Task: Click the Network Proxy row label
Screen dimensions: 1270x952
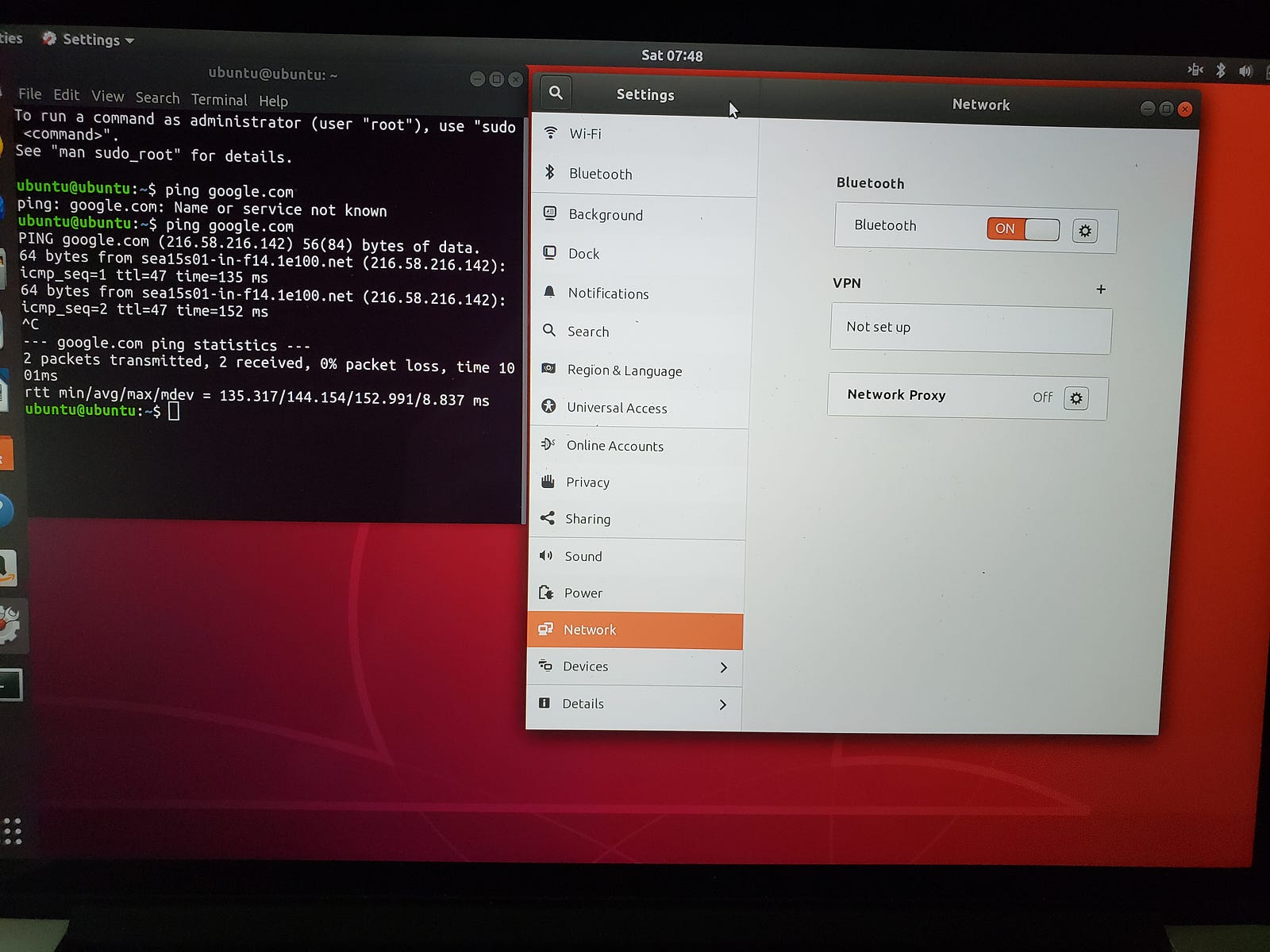Action: point(896,394)
